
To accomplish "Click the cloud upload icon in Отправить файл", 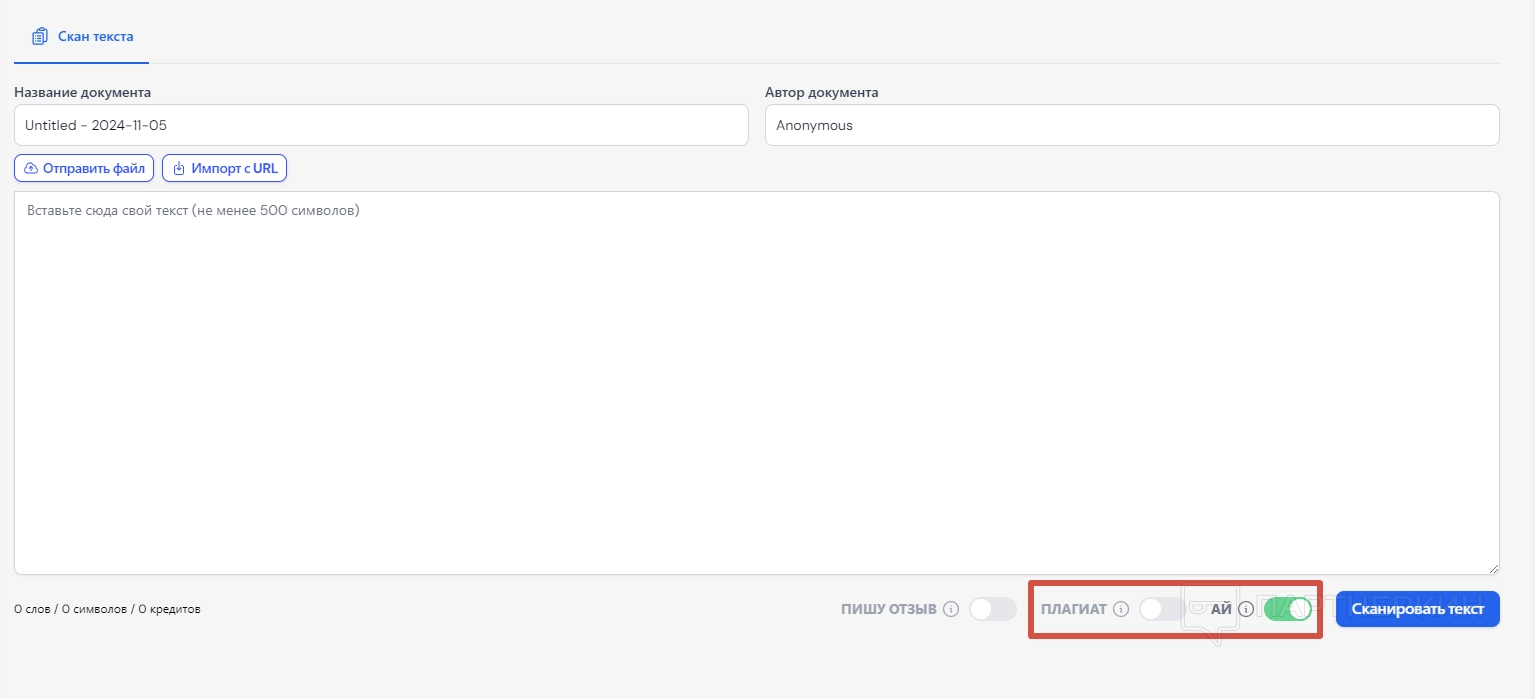I will [x=30, y=169].
